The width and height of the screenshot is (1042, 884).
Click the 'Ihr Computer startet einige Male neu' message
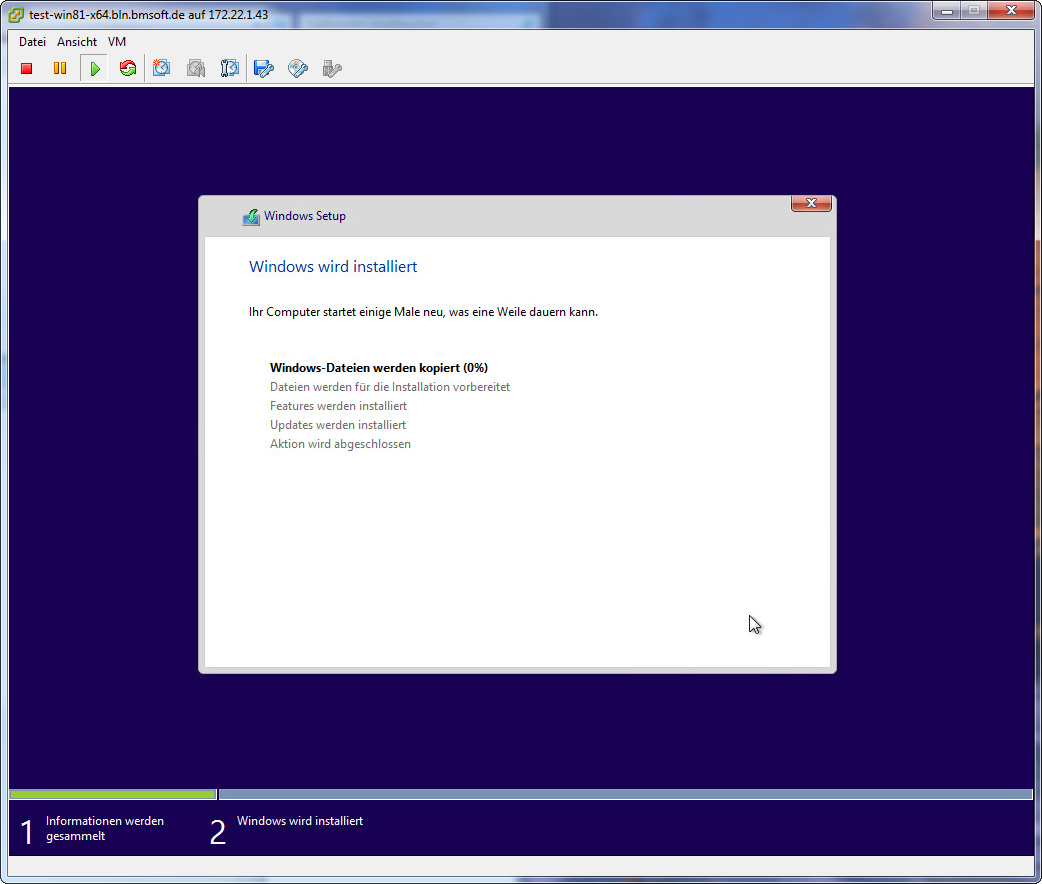[423, 312]
